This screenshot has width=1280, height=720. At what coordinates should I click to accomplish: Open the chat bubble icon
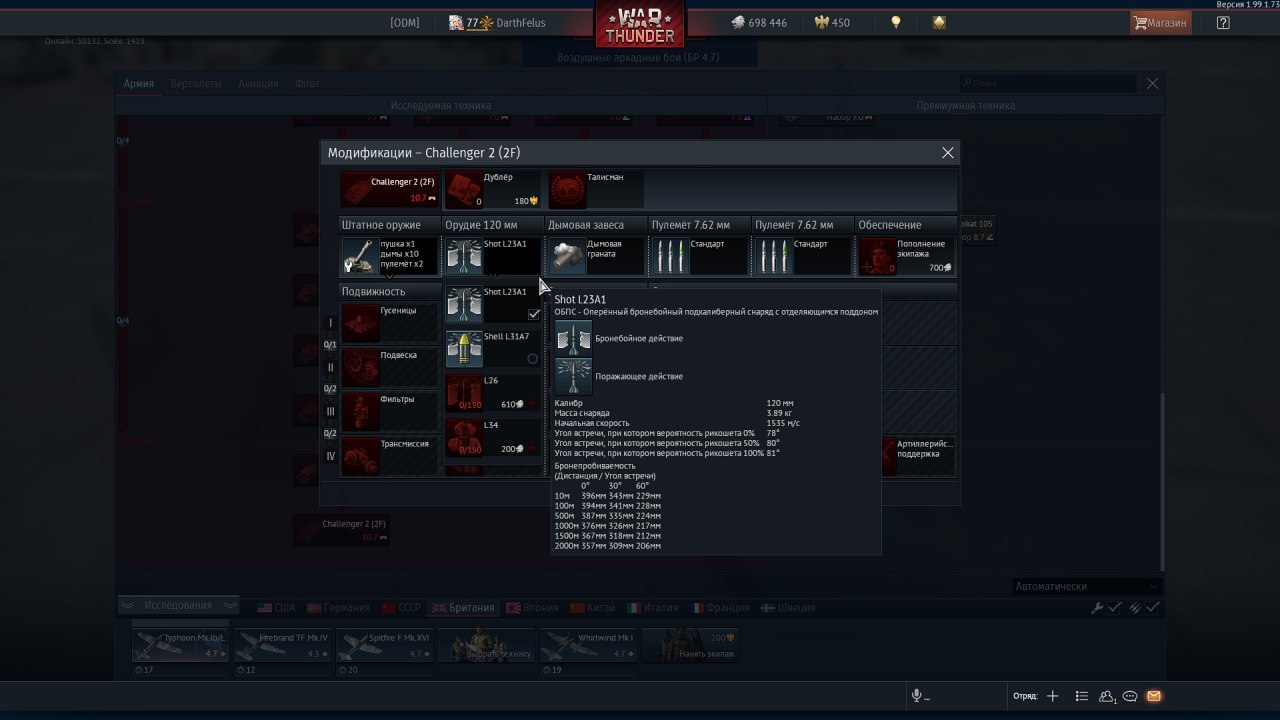1130,696
